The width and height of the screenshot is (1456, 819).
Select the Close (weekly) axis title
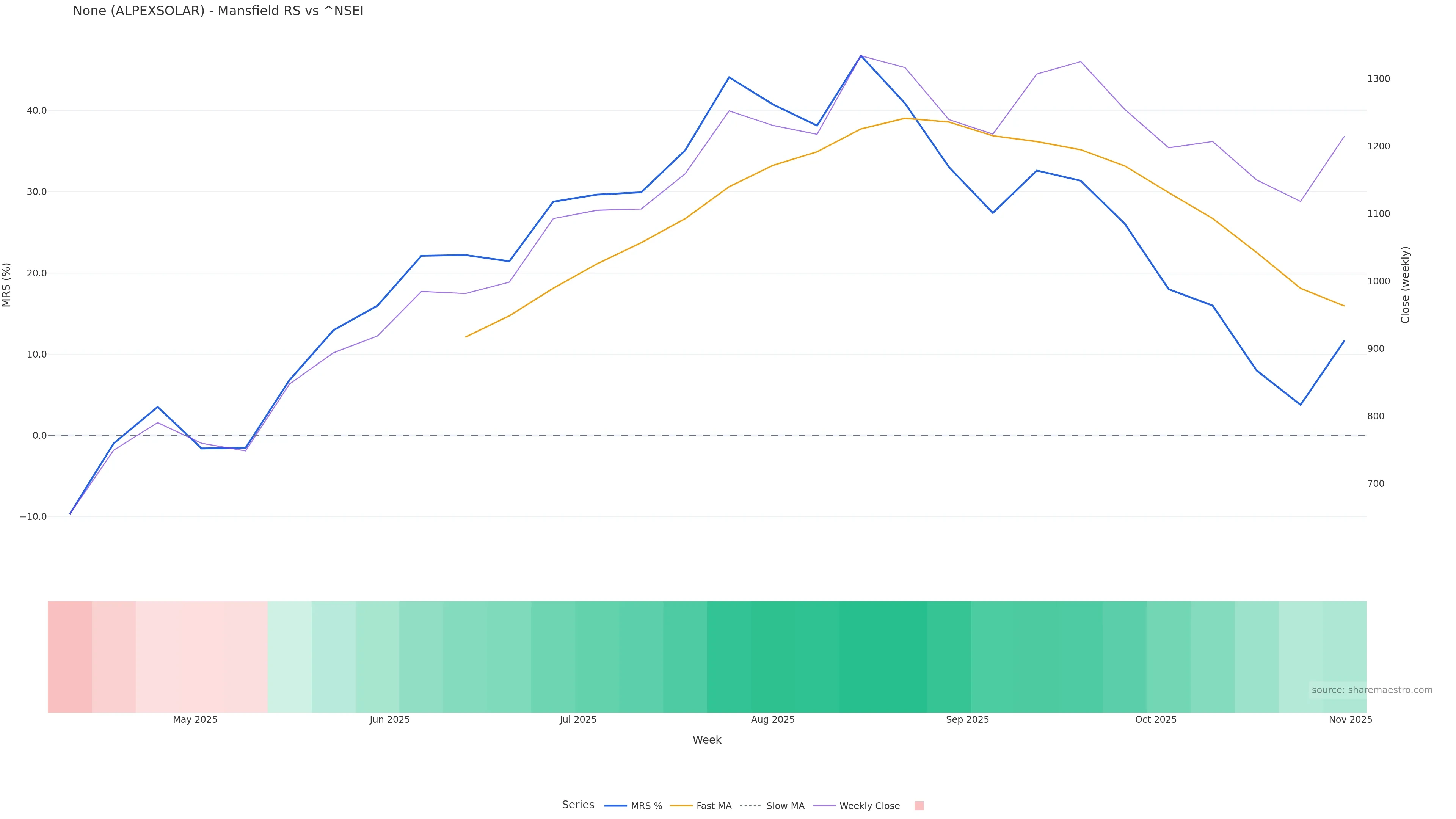click(x=1406, y=285)
